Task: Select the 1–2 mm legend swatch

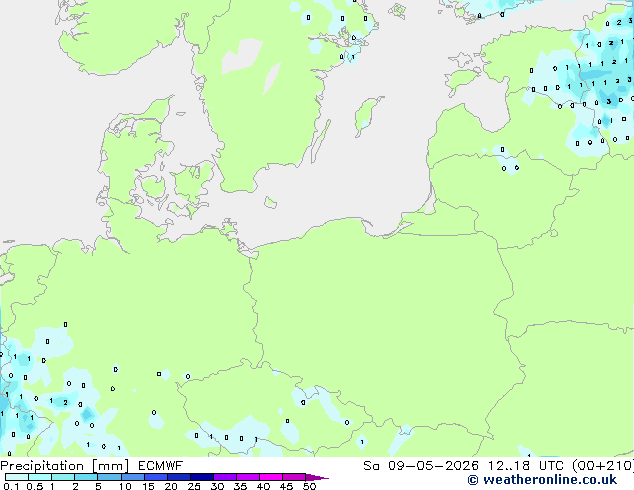Action: click(x=63, y=477)
